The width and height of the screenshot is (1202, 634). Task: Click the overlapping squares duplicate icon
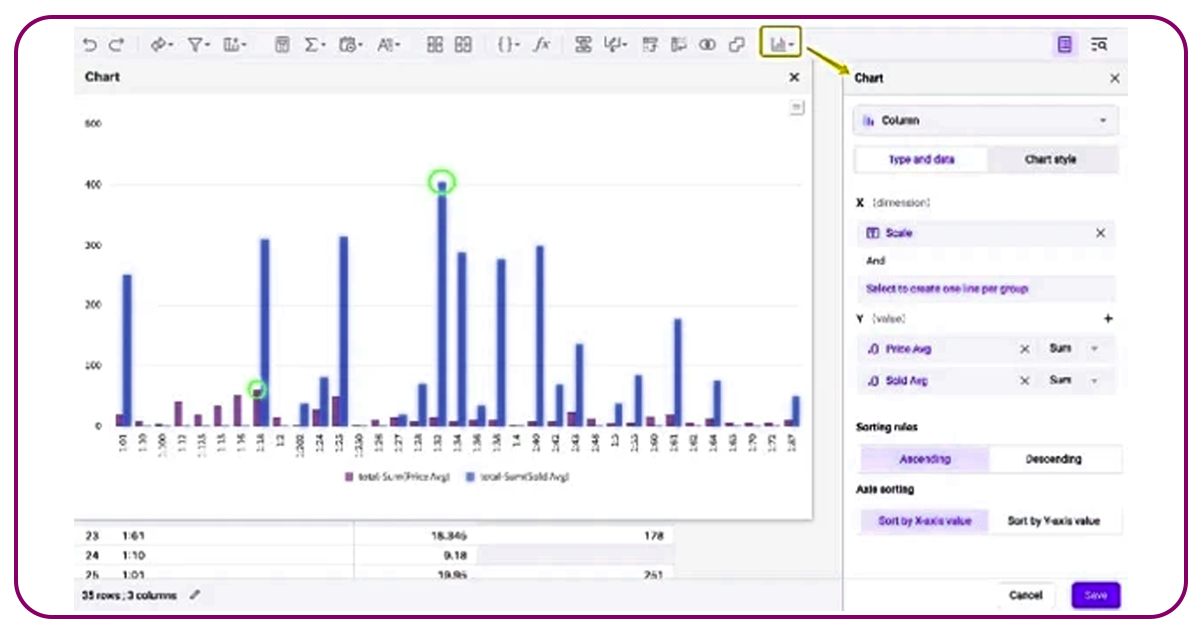(737, 44)
